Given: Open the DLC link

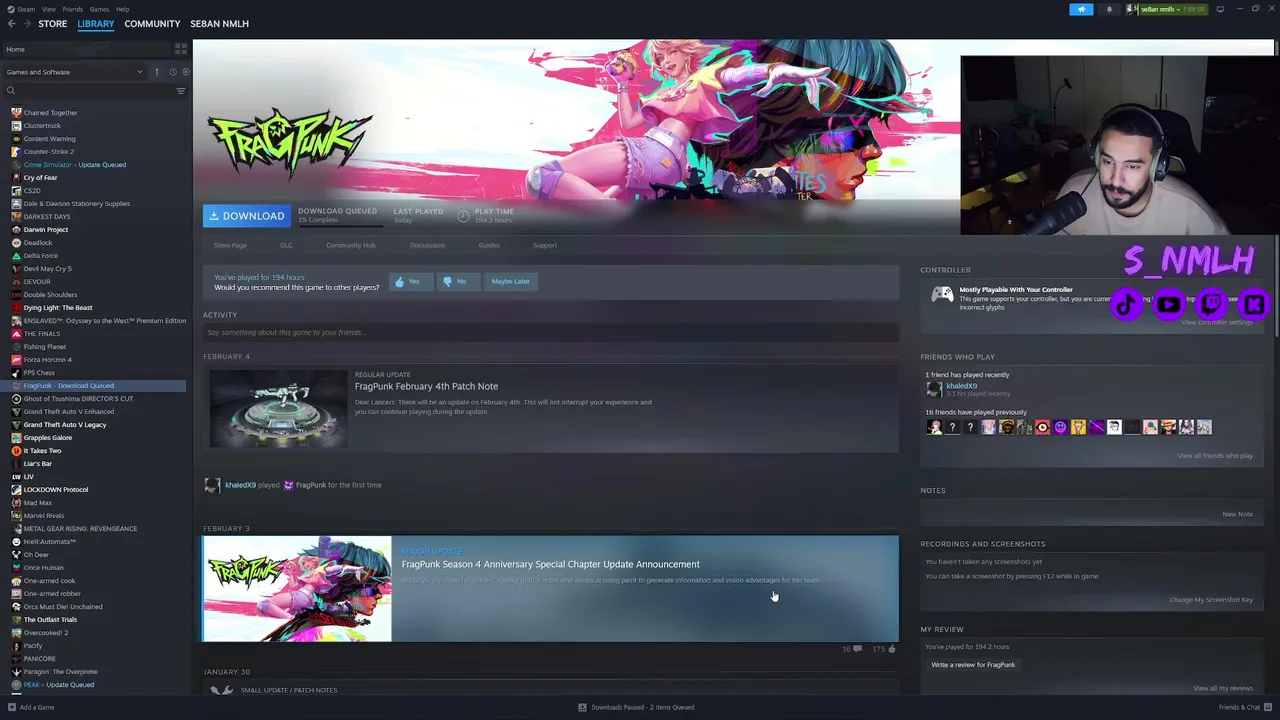Looking at the screenshot, I should [x=286, y=245].
